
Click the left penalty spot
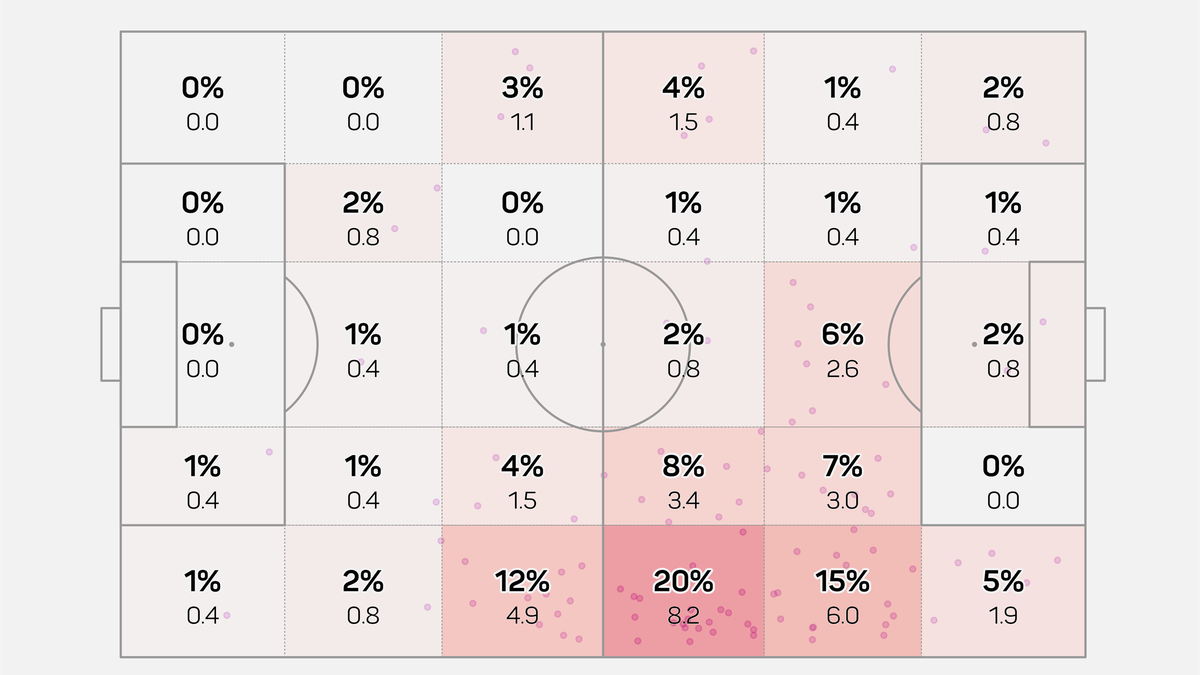(x=231, y=344)
